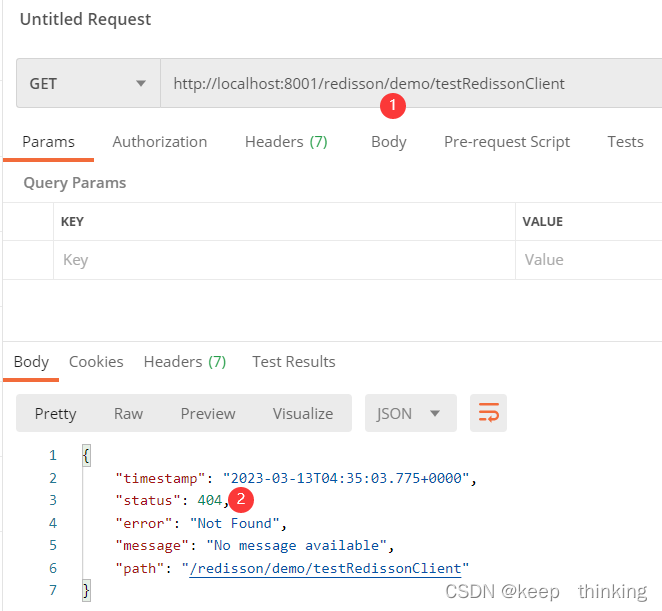The height and width of the screenshot is (611, 662).
Task: Switch response view to Raw
Action: click(x=128, y=413)
